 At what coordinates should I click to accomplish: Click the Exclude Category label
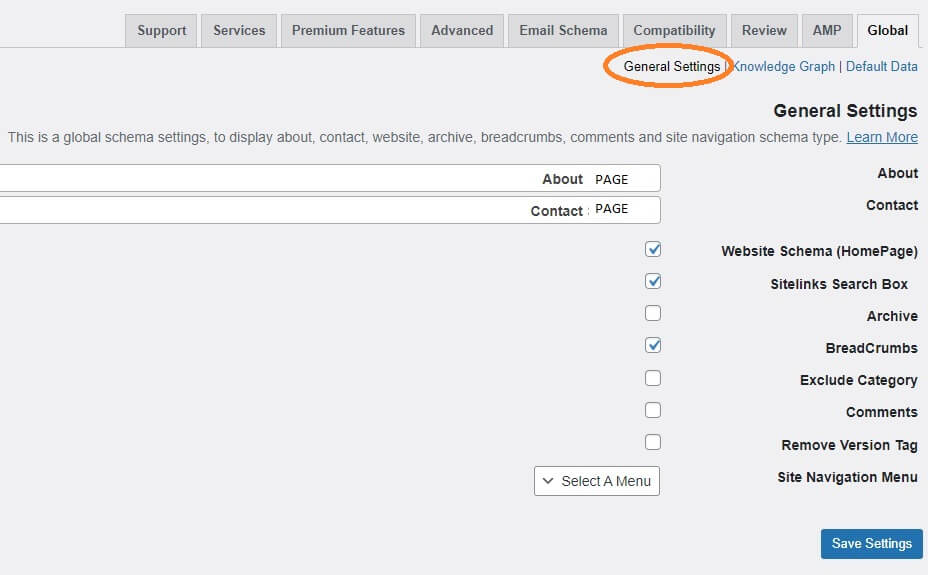(x=858, y=380)
